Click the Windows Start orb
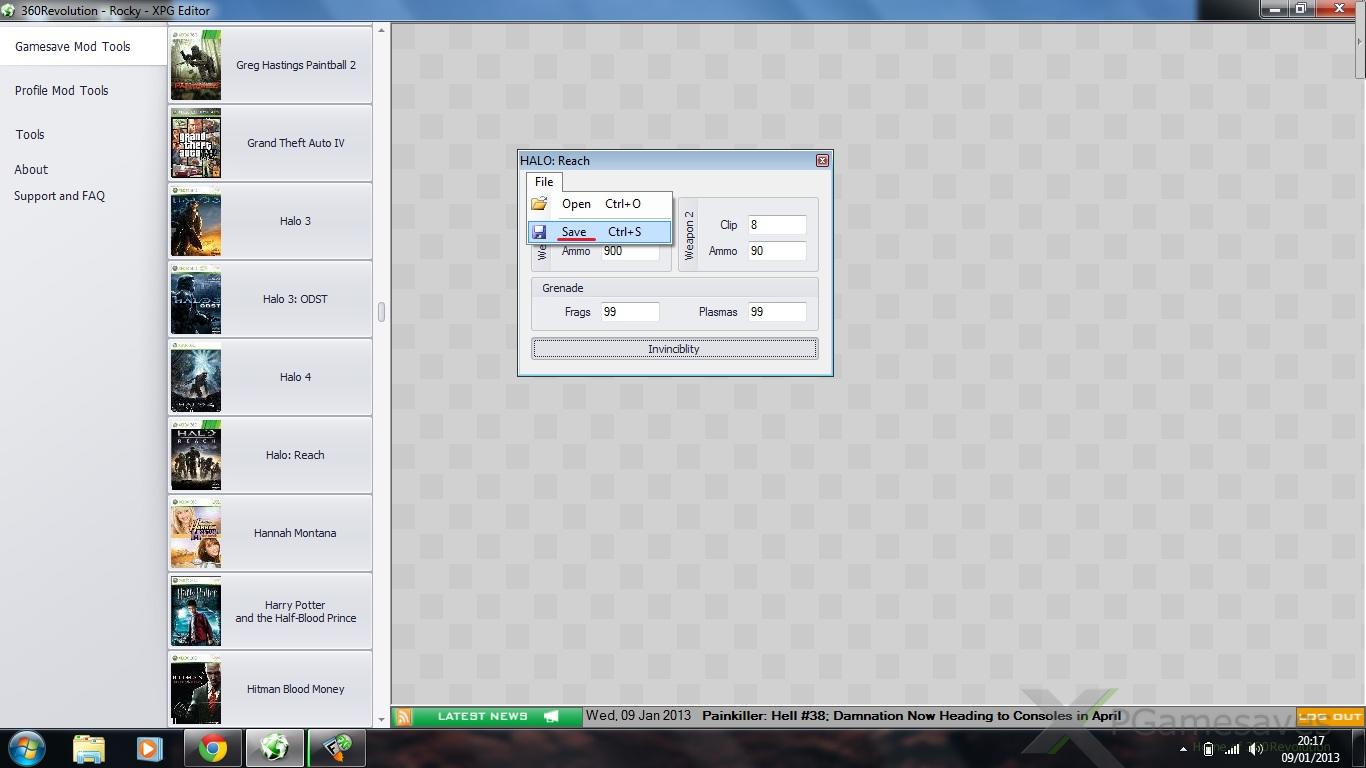The width and height of the screenshot is (1366, 768). tap(27, 748)
